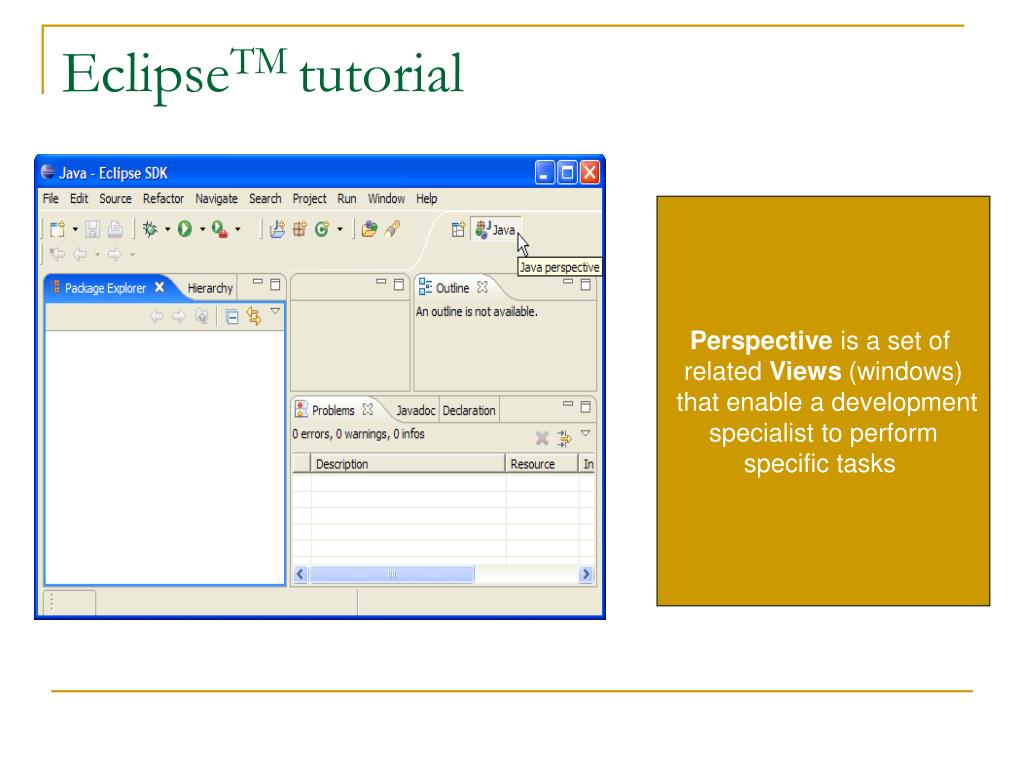The width and height of the screenshot is (1024, 768).
Task: Open the Refactor menu
Action: 163,199
